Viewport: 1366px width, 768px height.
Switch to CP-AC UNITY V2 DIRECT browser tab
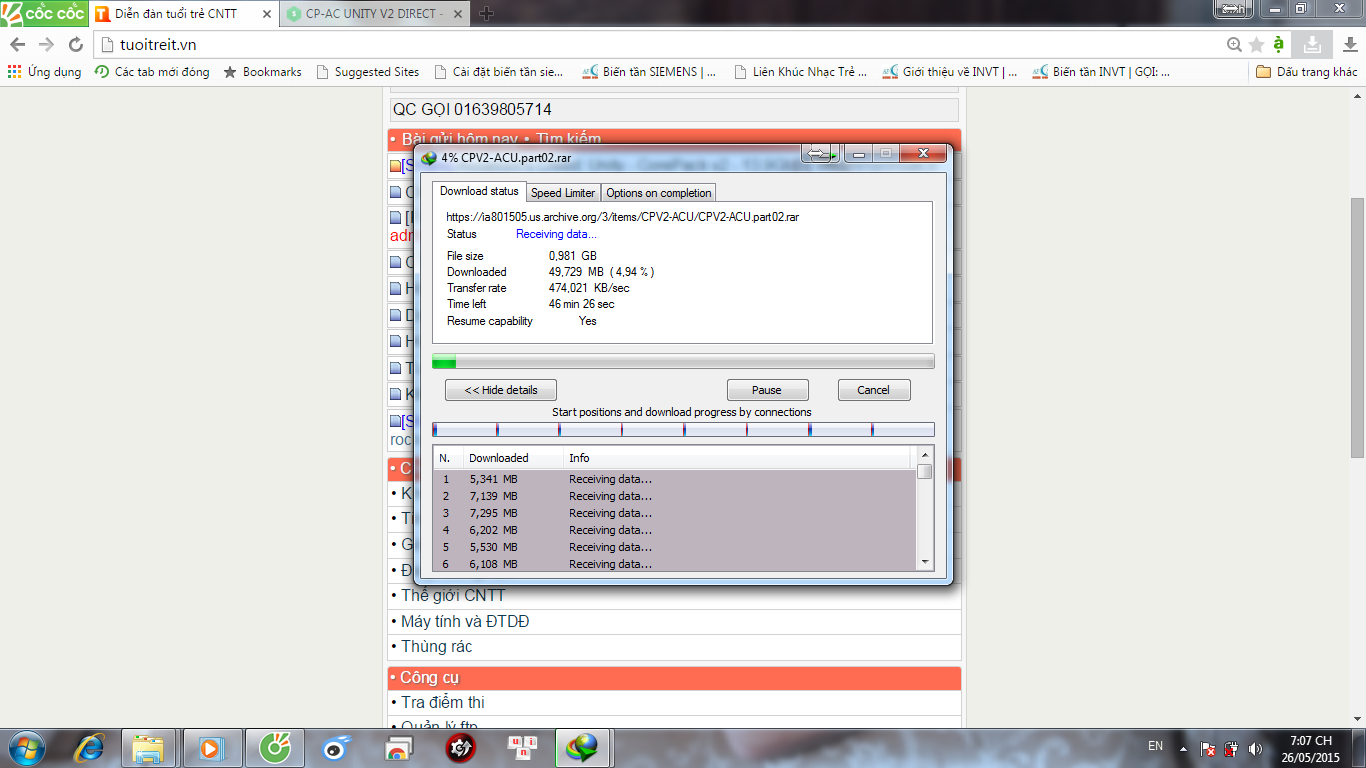[374, 14]
